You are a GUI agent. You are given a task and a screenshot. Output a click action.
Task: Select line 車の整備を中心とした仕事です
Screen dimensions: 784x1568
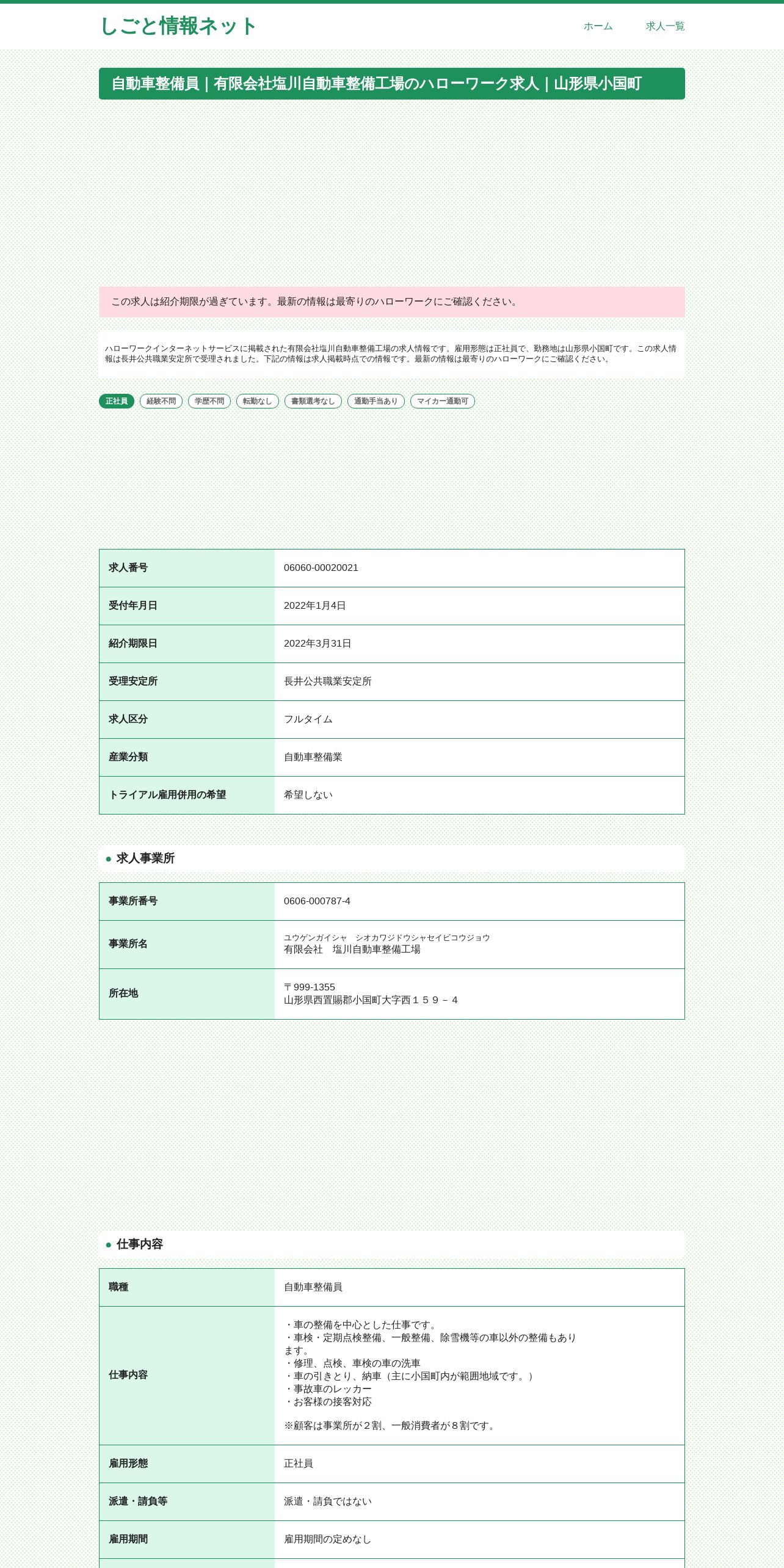coord(362,1325)
